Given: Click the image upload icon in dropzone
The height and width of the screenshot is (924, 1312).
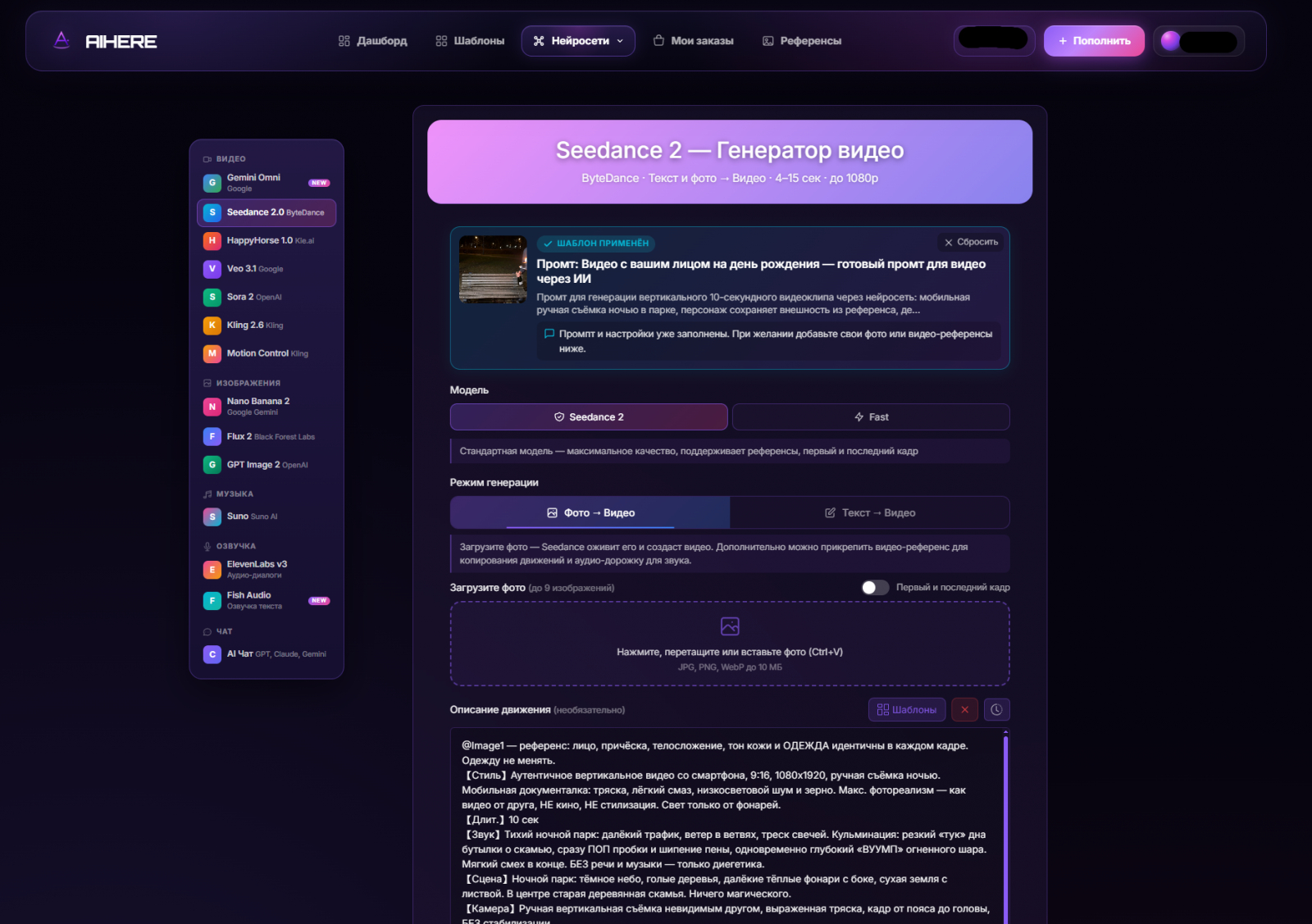Looking at the screenshot, I should tap(730, 626).
